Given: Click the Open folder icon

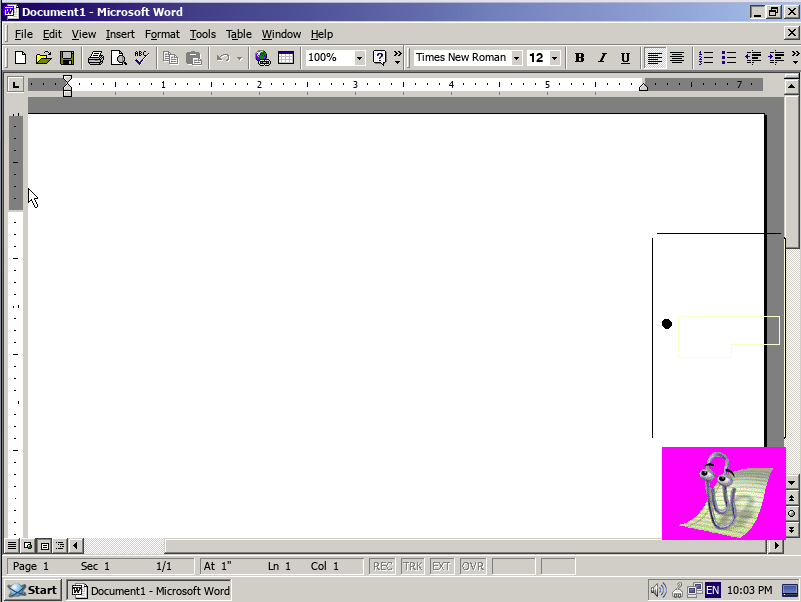Looking at the screenshot, I should [x=44, y=58].
